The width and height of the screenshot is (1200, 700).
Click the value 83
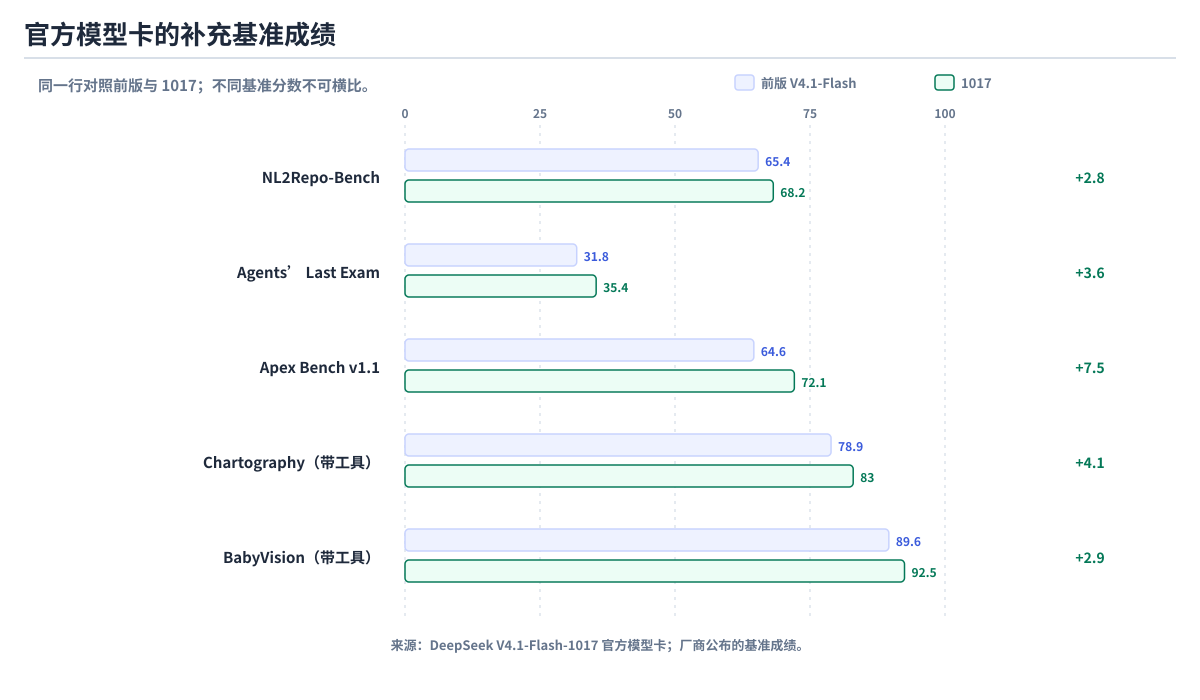[867, 478]
